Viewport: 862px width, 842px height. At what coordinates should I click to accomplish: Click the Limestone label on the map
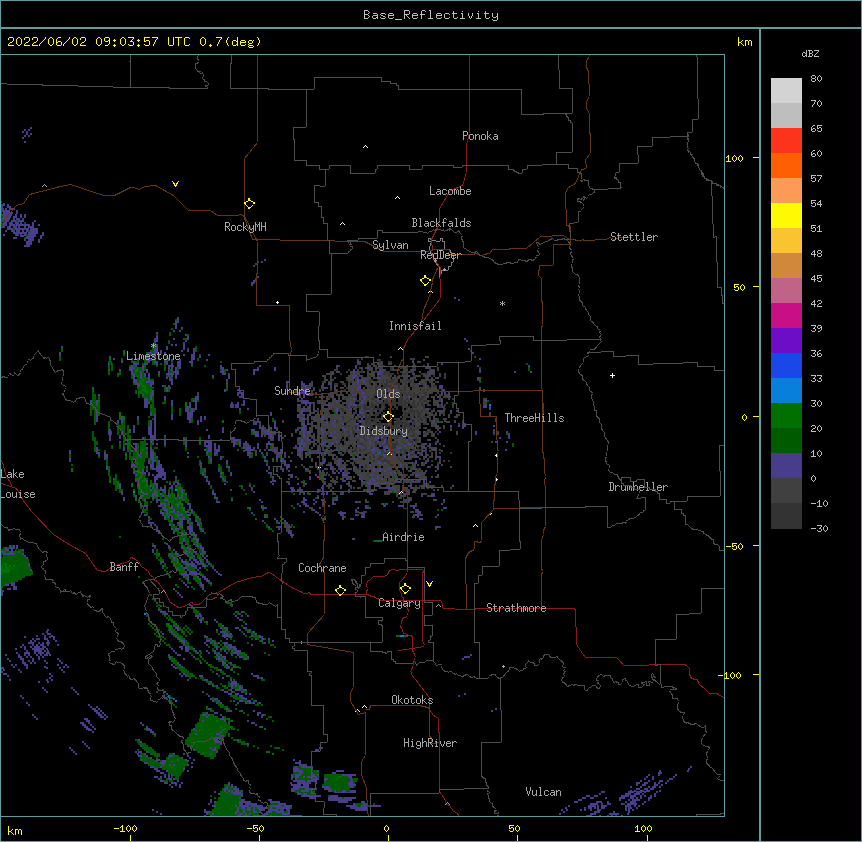(153, 356)
